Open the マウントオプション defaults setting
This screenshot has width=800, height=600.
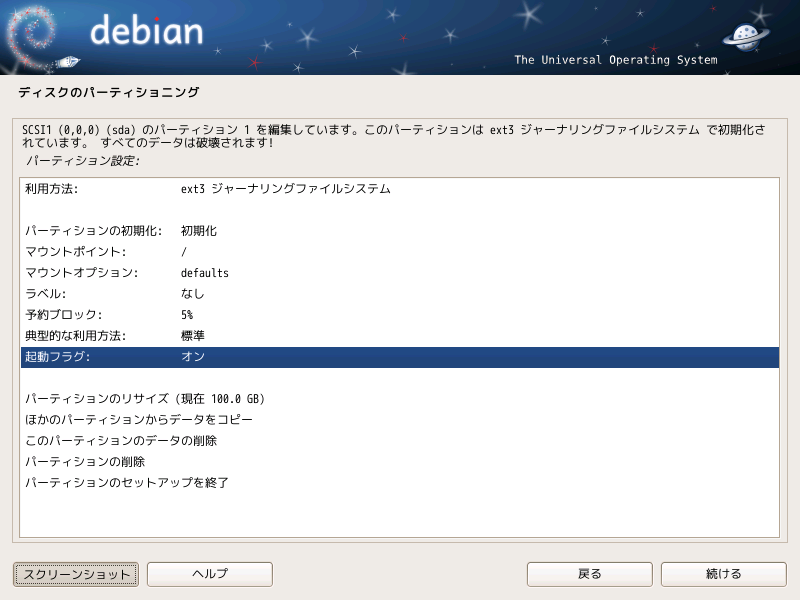click(400, 273)
